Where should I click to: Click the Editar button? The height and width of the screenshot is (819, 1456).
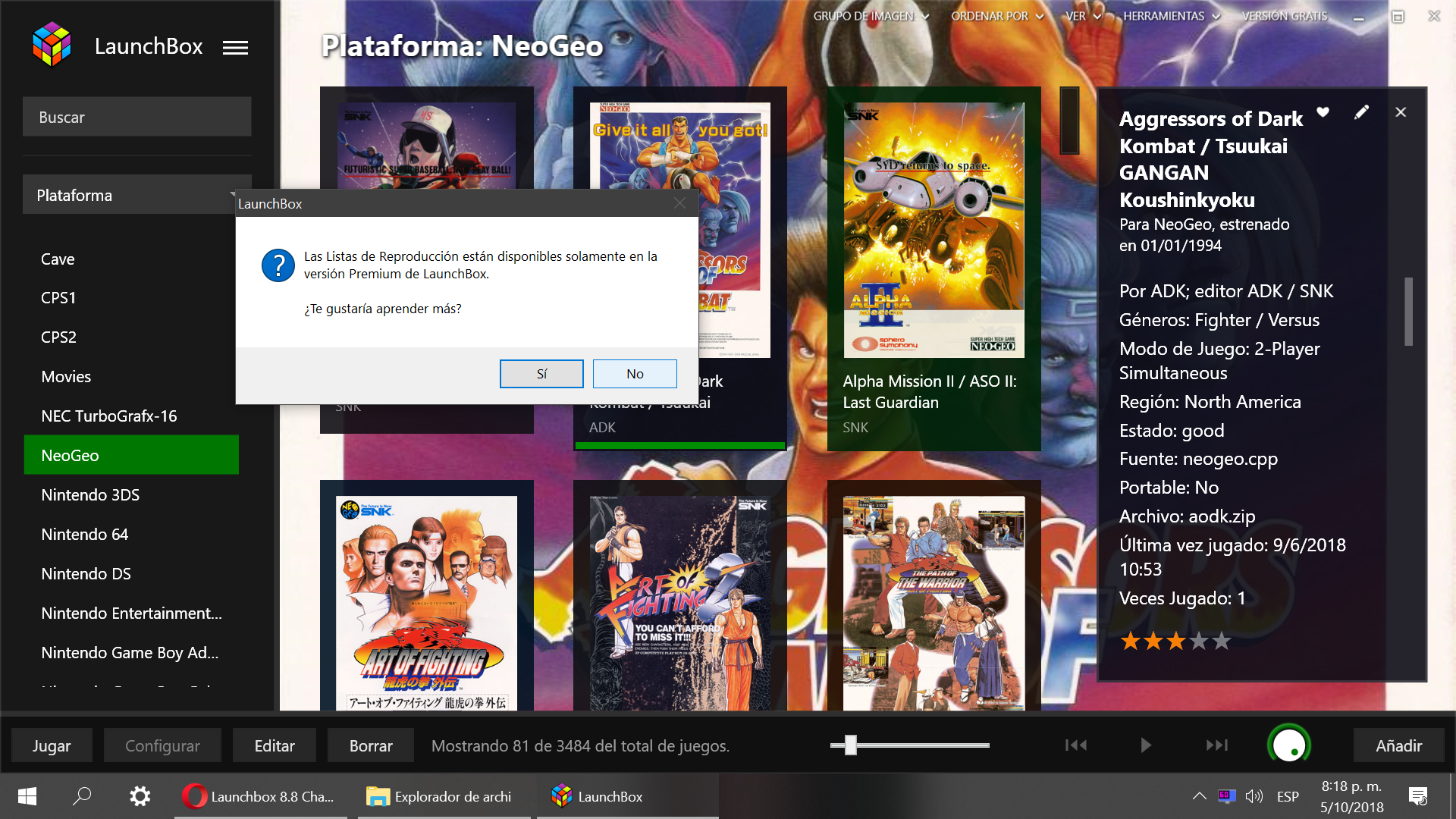tap(275, 745)
